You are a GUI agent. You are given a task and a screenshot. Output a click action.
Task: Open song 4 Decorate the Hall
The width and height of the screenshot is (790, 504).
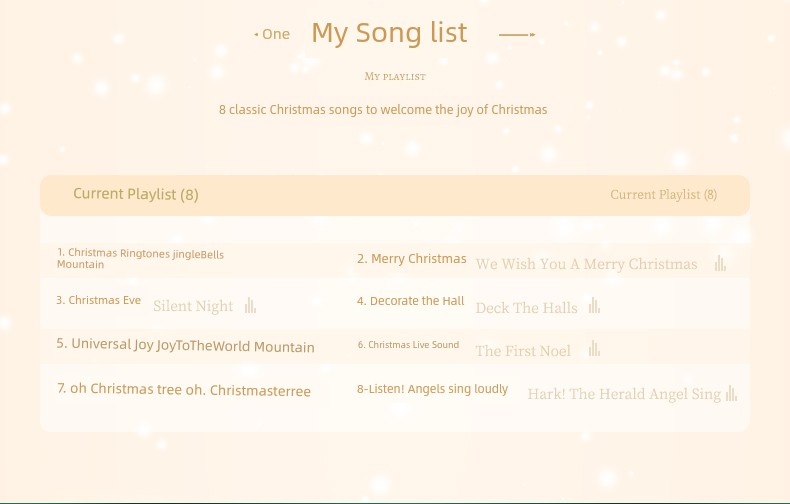point(411,301)
